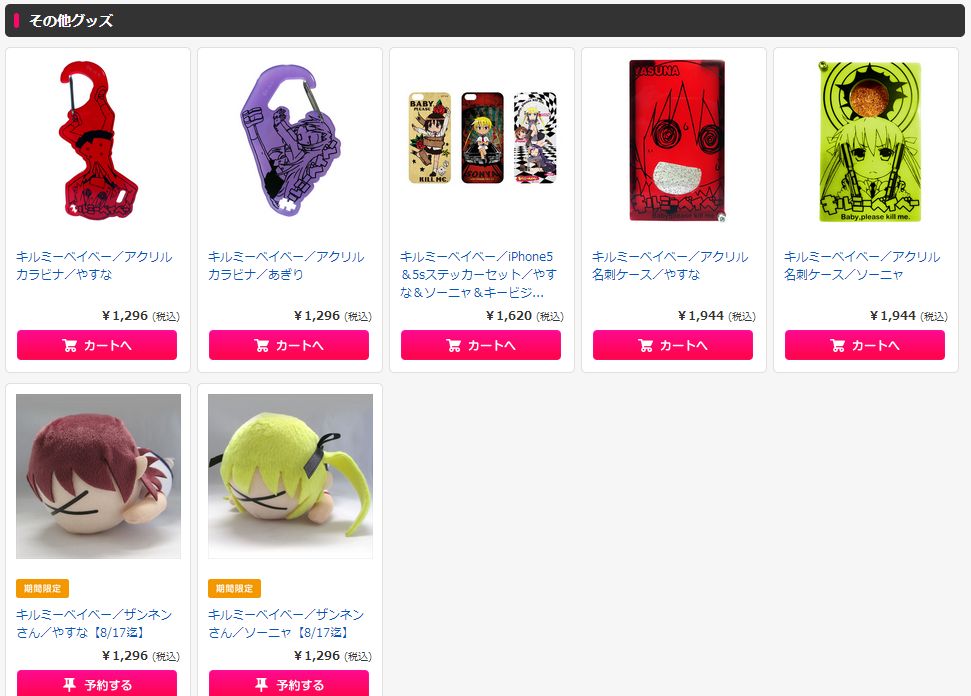
Task: Open the アクリルカラビナ／あぎり product link
Action: pyautogui.click(x=286, y=265)
